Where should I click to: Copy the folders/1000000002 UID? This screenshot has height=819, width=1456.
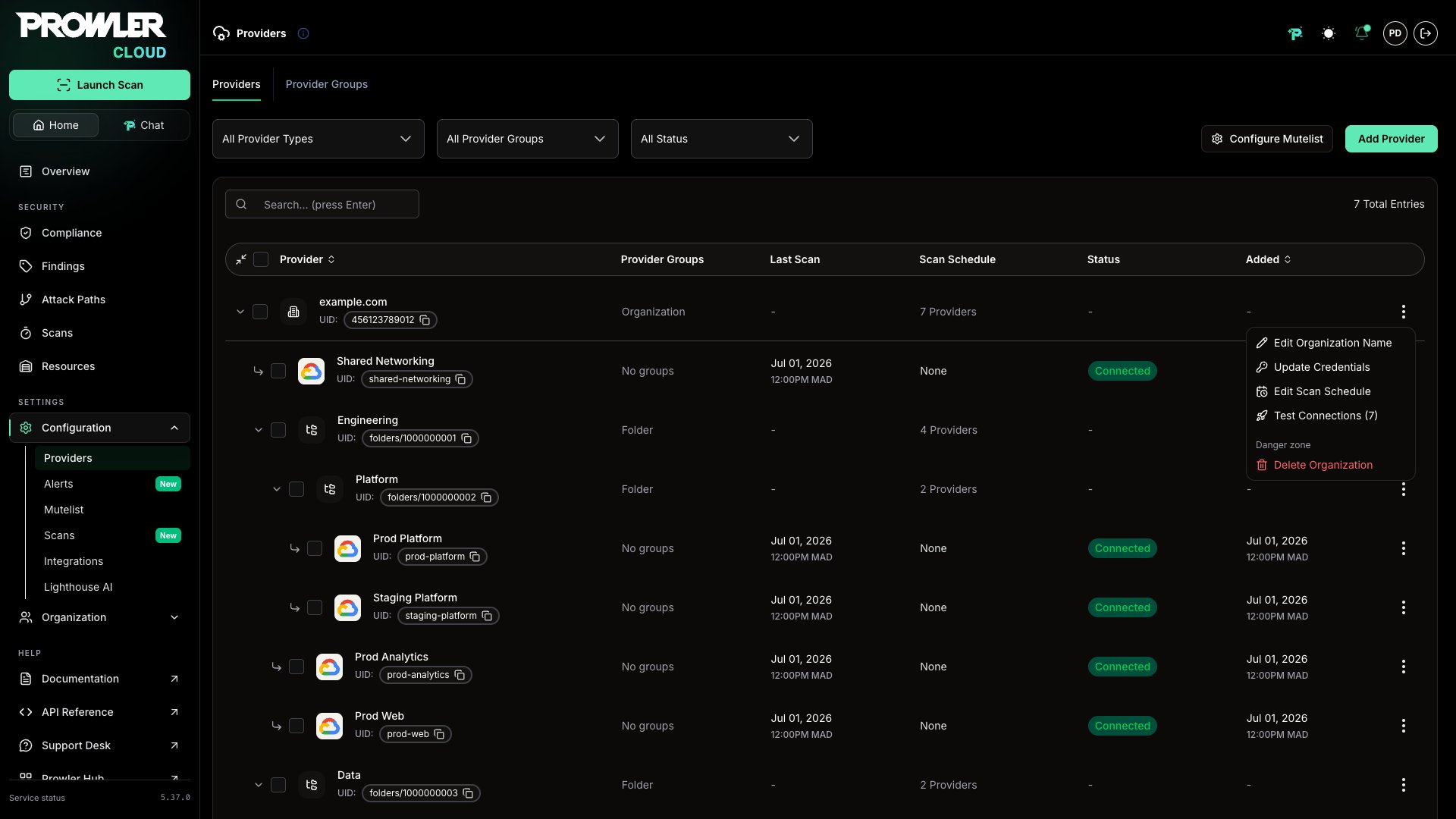click(x=486, y=497)
